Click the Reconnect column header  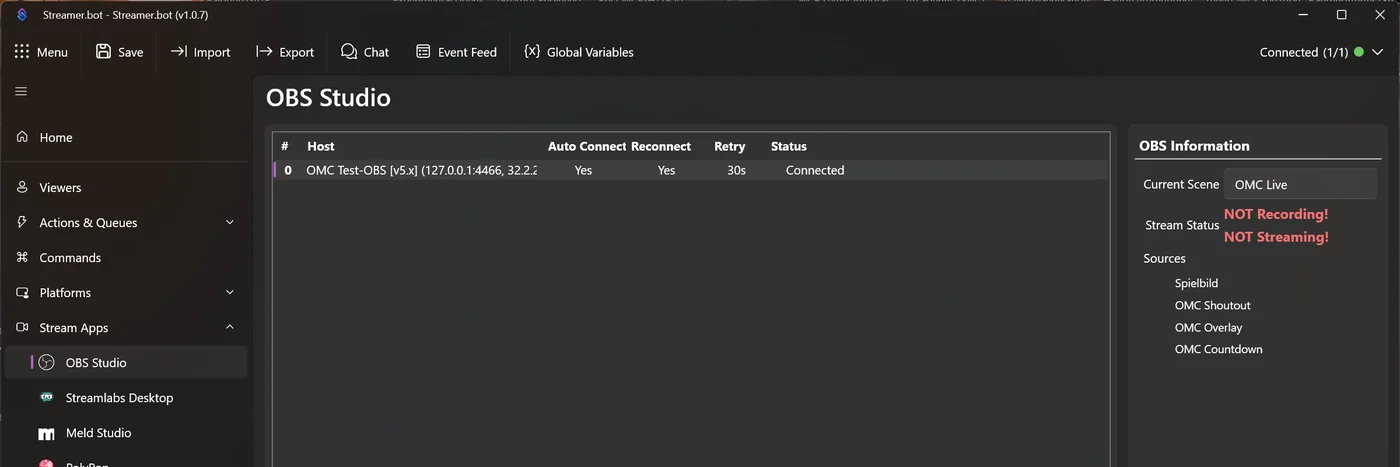[x=661, y=146]
